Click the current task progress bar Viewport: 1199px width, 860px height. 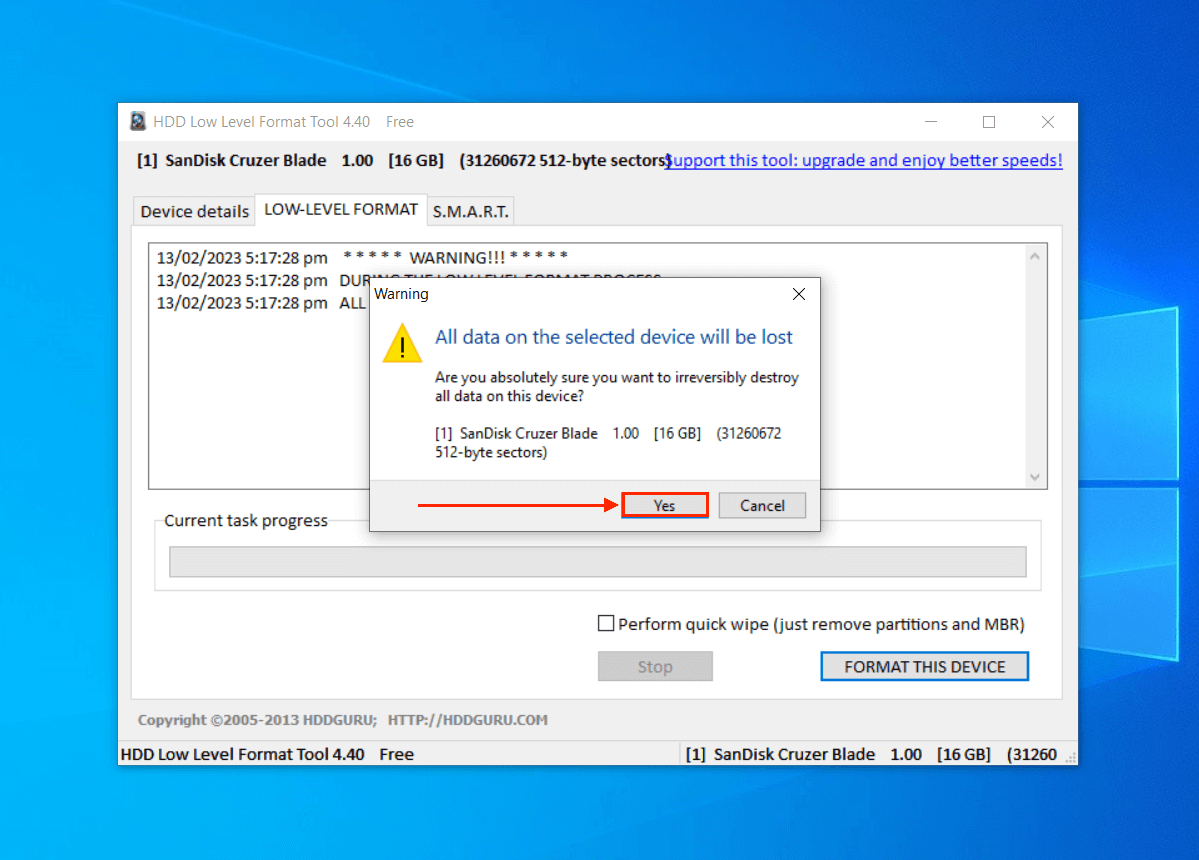pyautogui.click(x=597, y=562)
